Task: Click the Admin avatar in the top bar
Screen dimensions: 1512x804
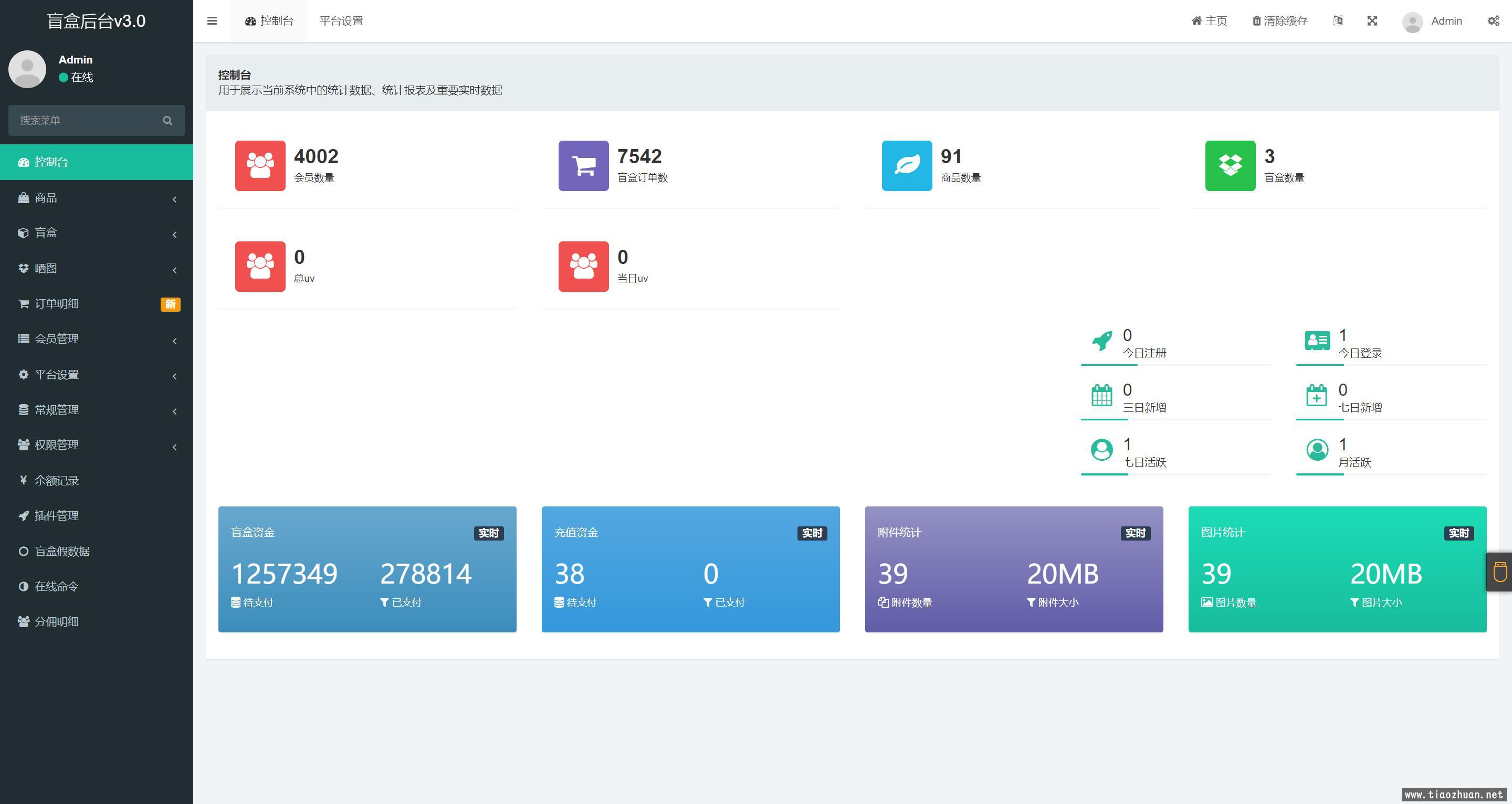Action: click(x=1412, y=22)
